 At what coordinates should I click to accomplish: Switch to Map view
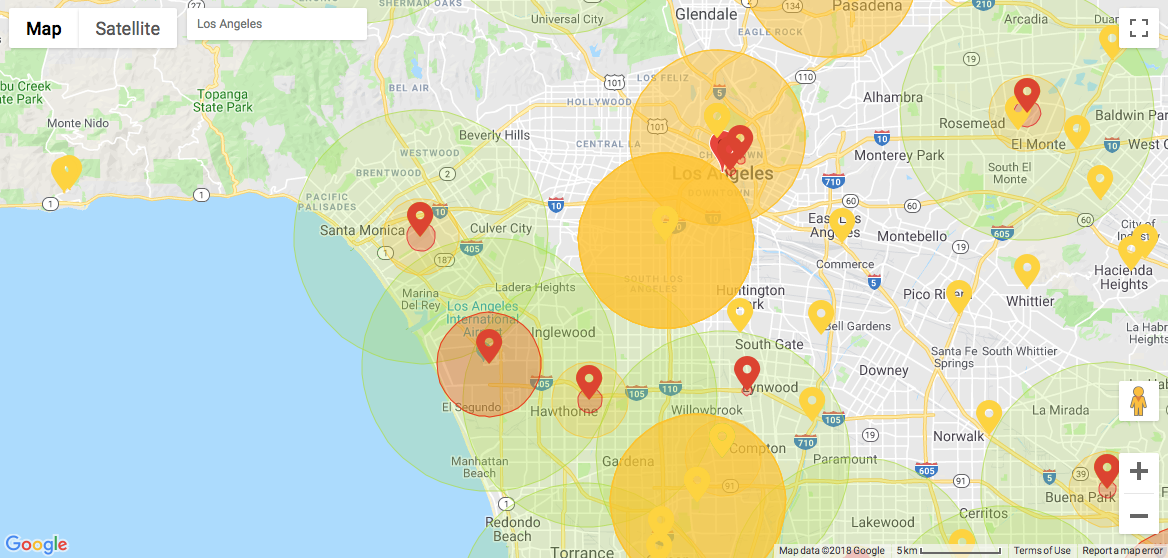(44, 29)
